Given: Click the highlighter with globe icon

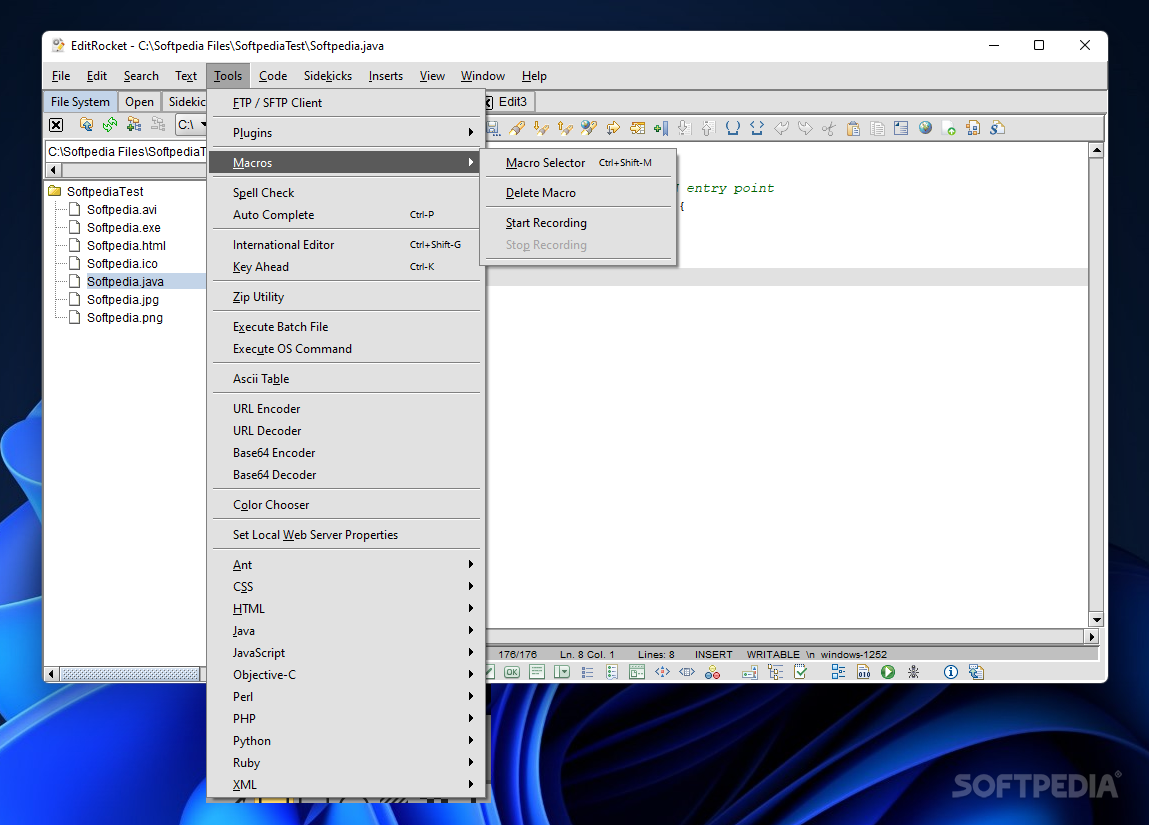Looking at the screenshot, I should pos(588,128).
